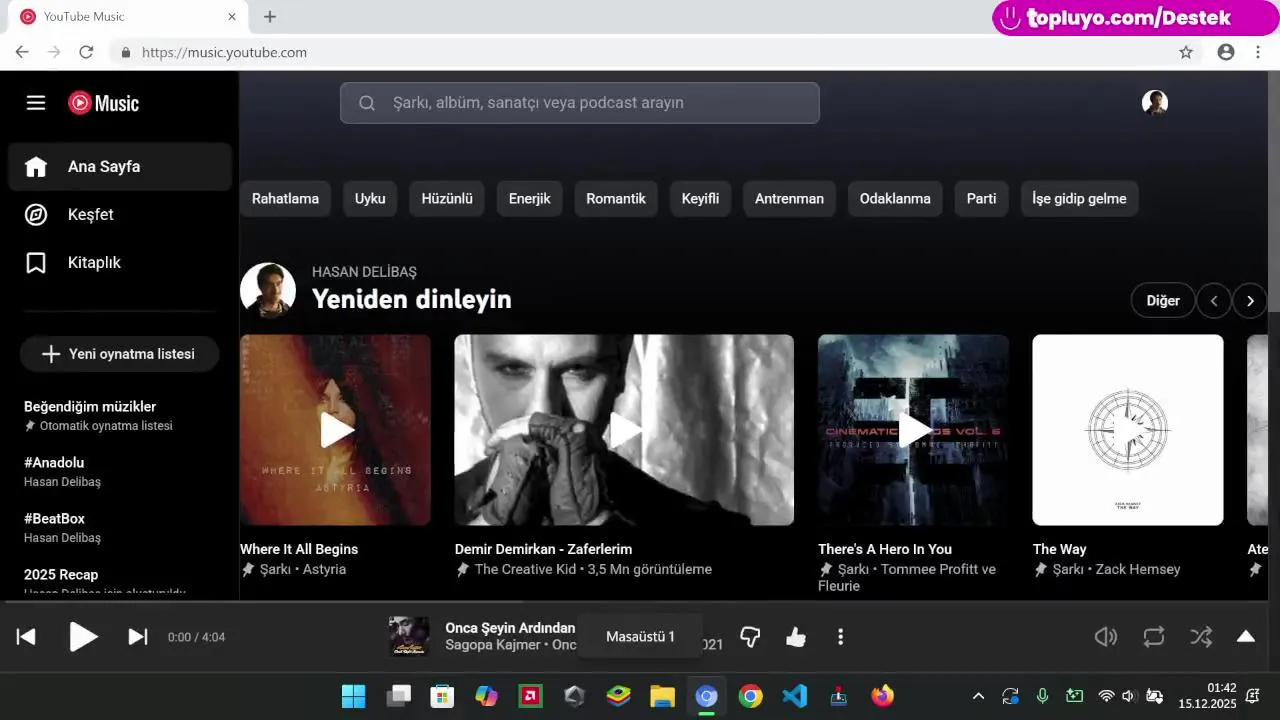Open Hasan Delibaş profile picture
This screenshot has width=1280, height=720.
pos(268,291)
